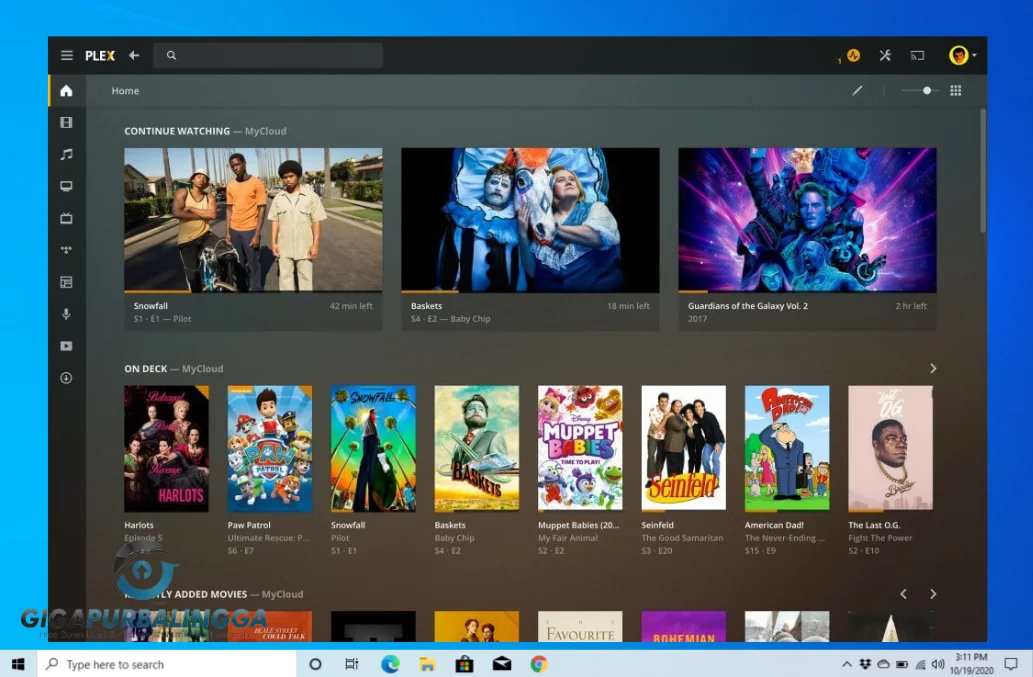Click the Plex logo

99,56
